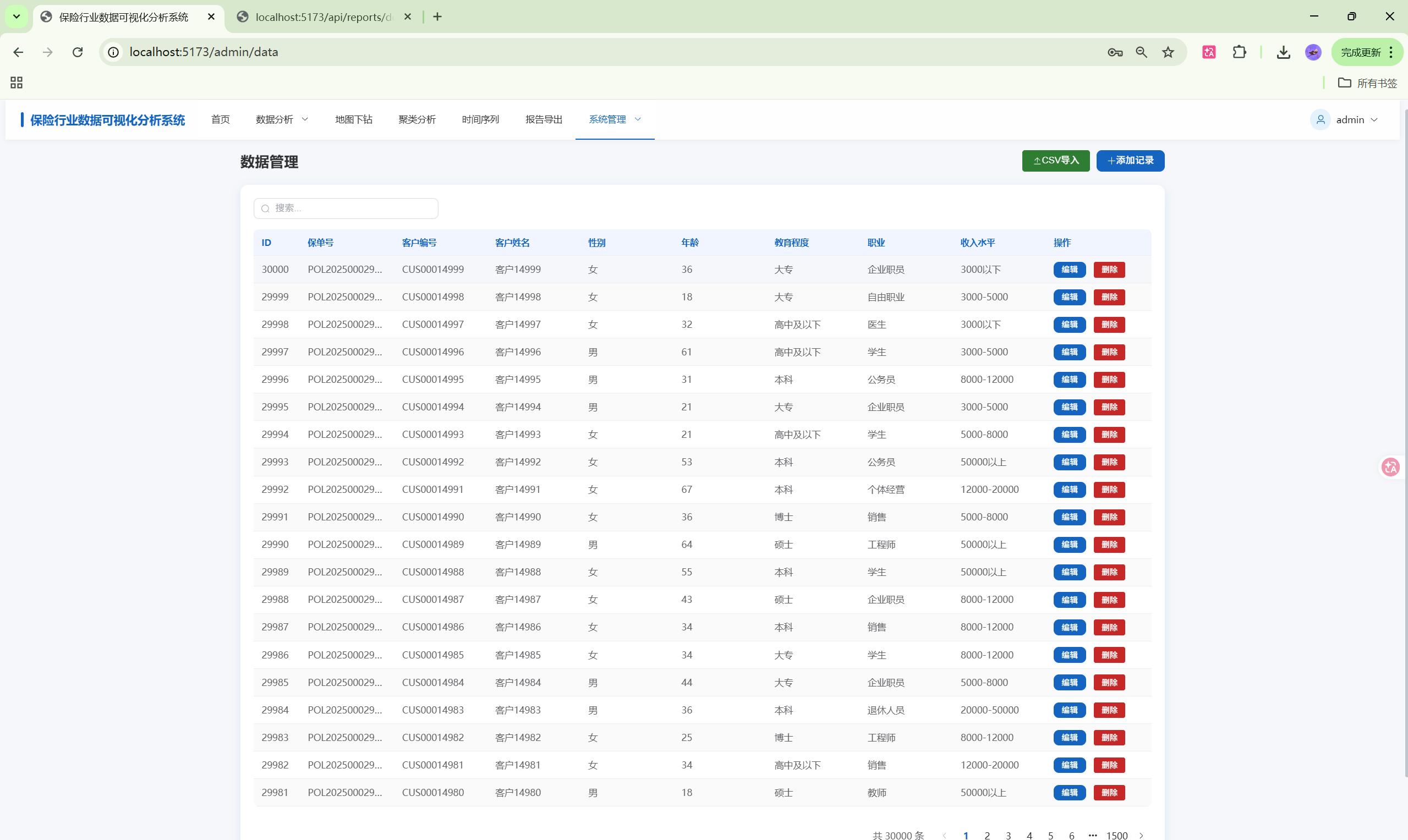Expand the 数据分析 dropdown menu
Viewport: 1408px width, 840px height.
[x=282, y=119]
